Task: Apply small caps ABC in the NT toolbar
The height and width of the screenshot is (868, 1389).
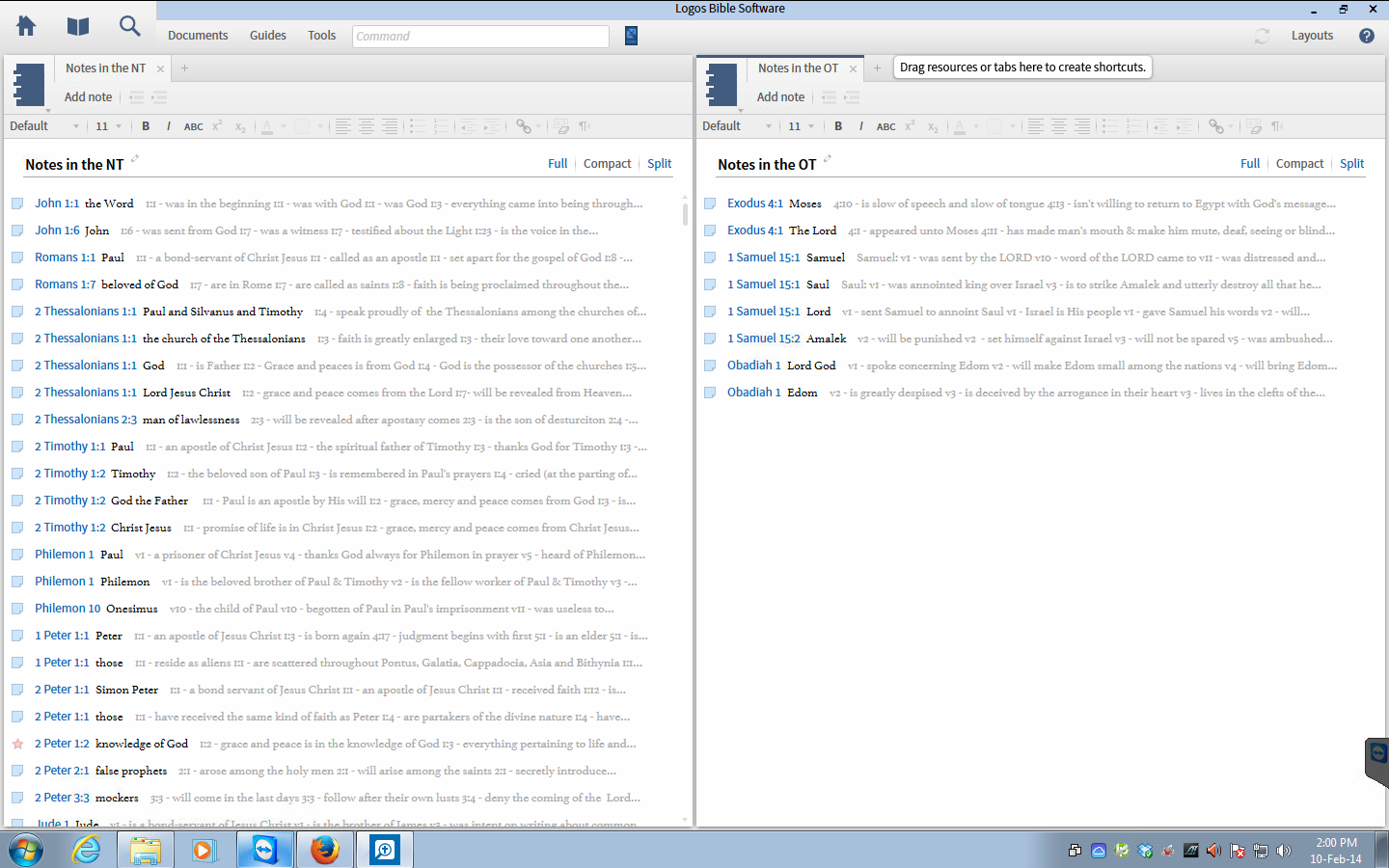Action: point(194,126)
